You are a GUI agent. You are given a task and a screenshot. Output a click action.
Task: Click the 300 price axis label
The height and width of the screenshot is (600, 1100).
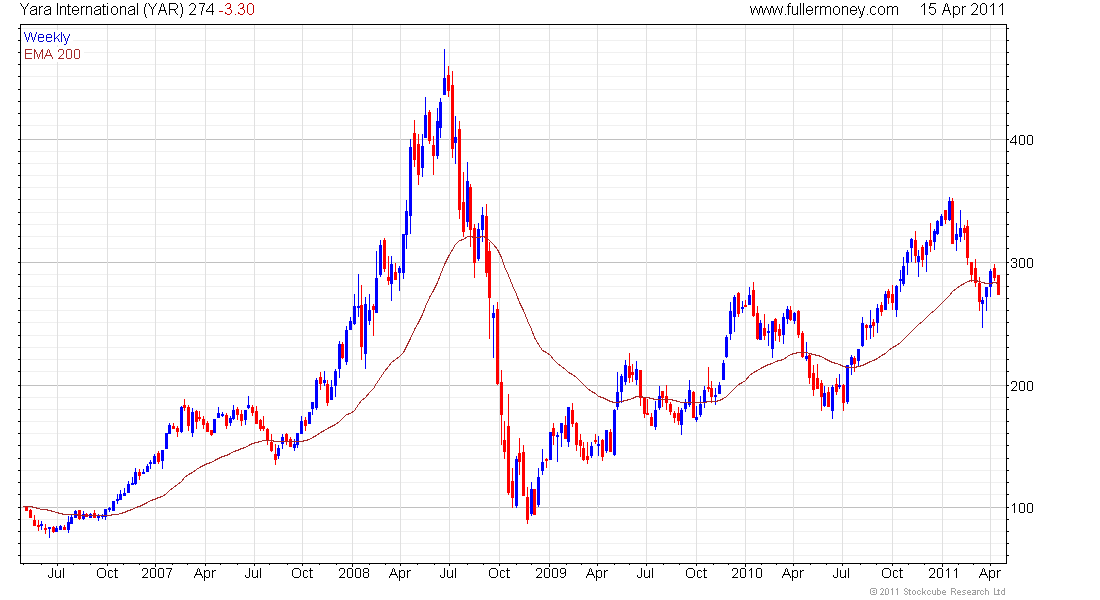click(x=1021, y=263)
